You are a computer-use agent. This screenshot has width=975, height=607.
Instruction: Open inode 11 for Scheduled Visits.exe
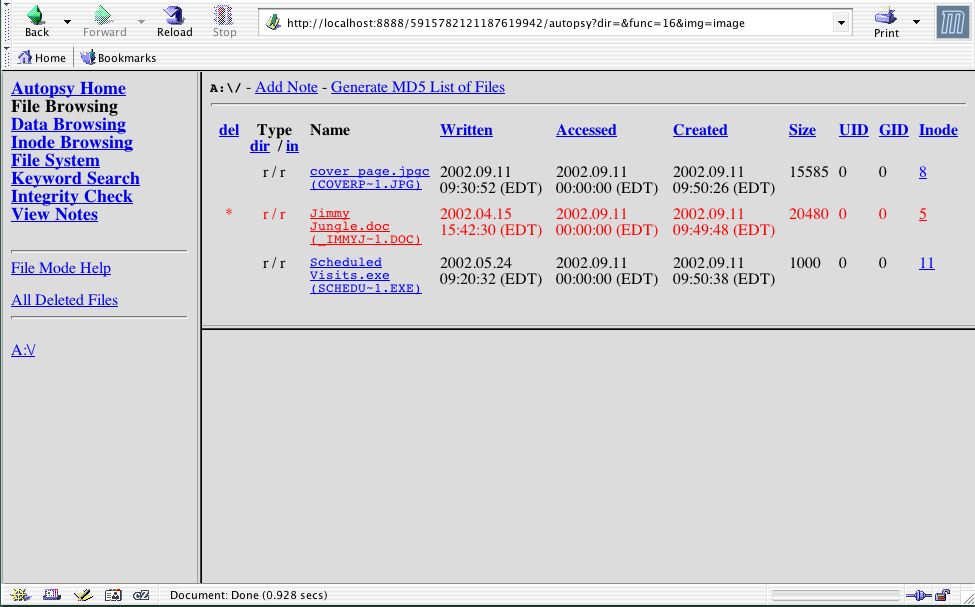(926, 263)
